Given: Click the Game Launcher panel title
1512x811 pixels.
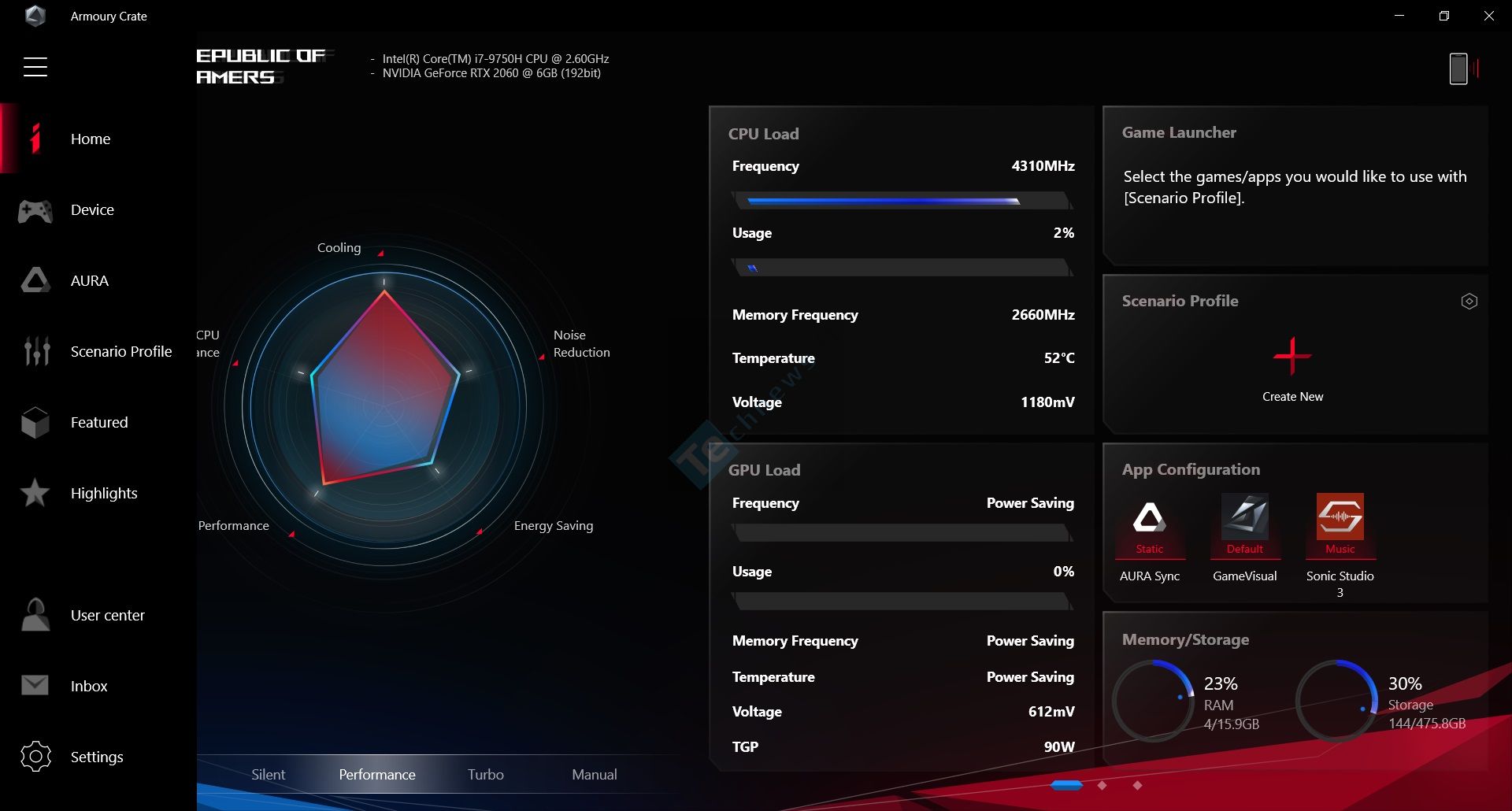Looking at the screenshot, I should (x=1179, y=133).
